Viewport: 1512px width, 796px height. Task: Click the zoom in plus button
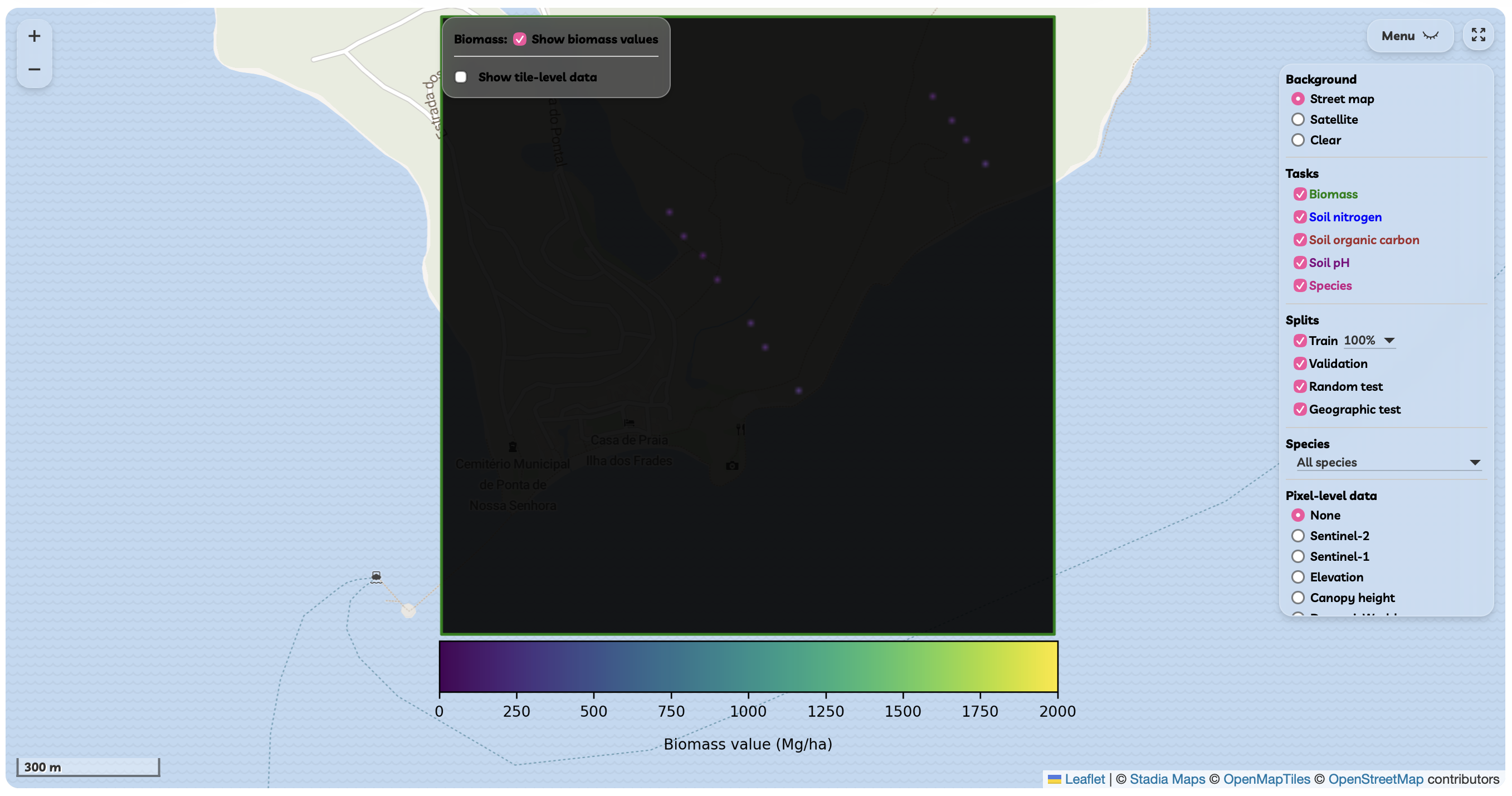point(34,36)
